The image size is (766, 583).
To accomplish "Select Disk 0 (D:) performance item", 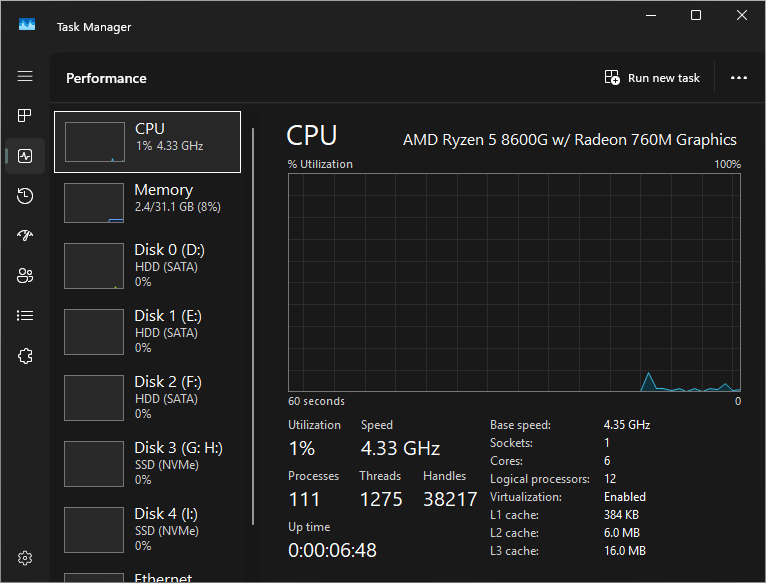I will [x=148, y=266].
